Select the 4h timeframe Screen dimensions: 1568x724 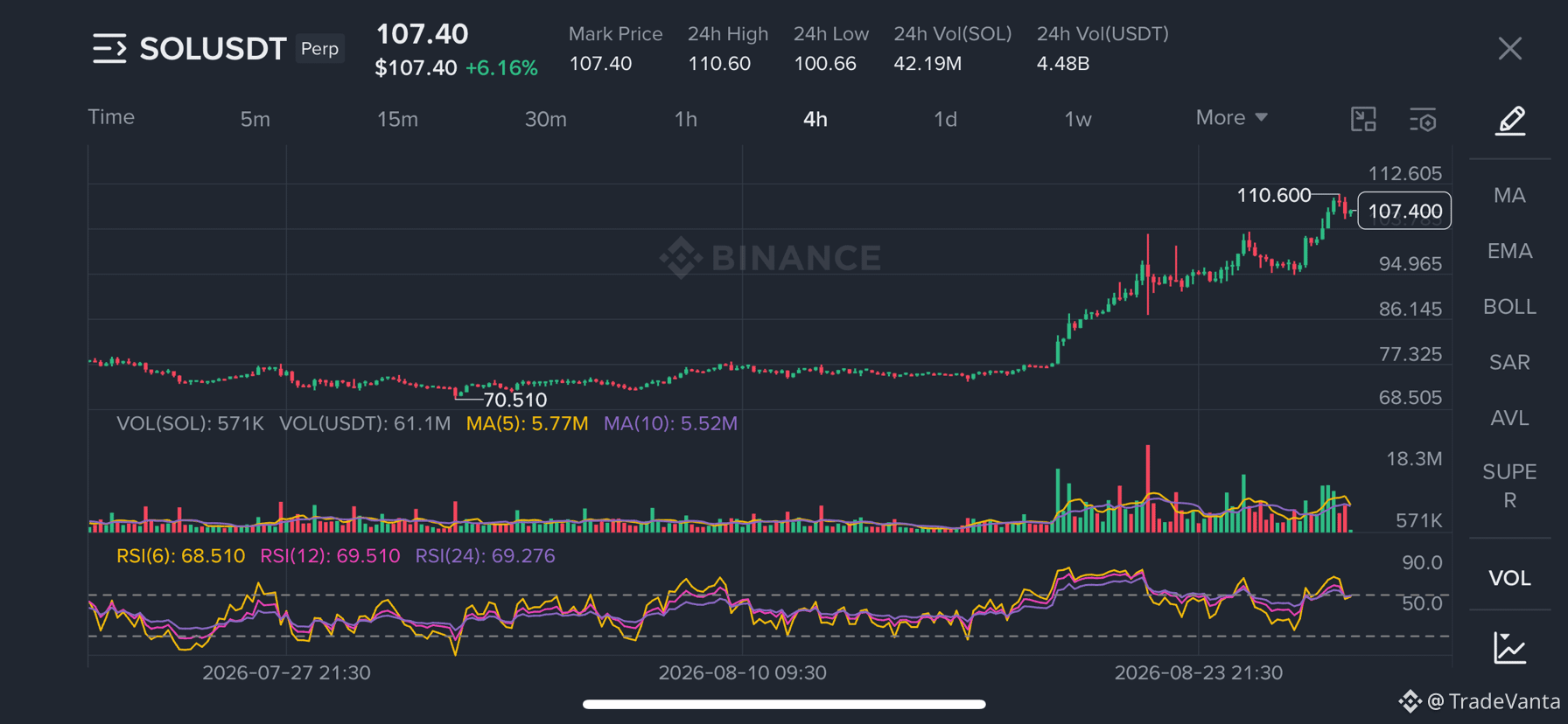coord(815,119)
